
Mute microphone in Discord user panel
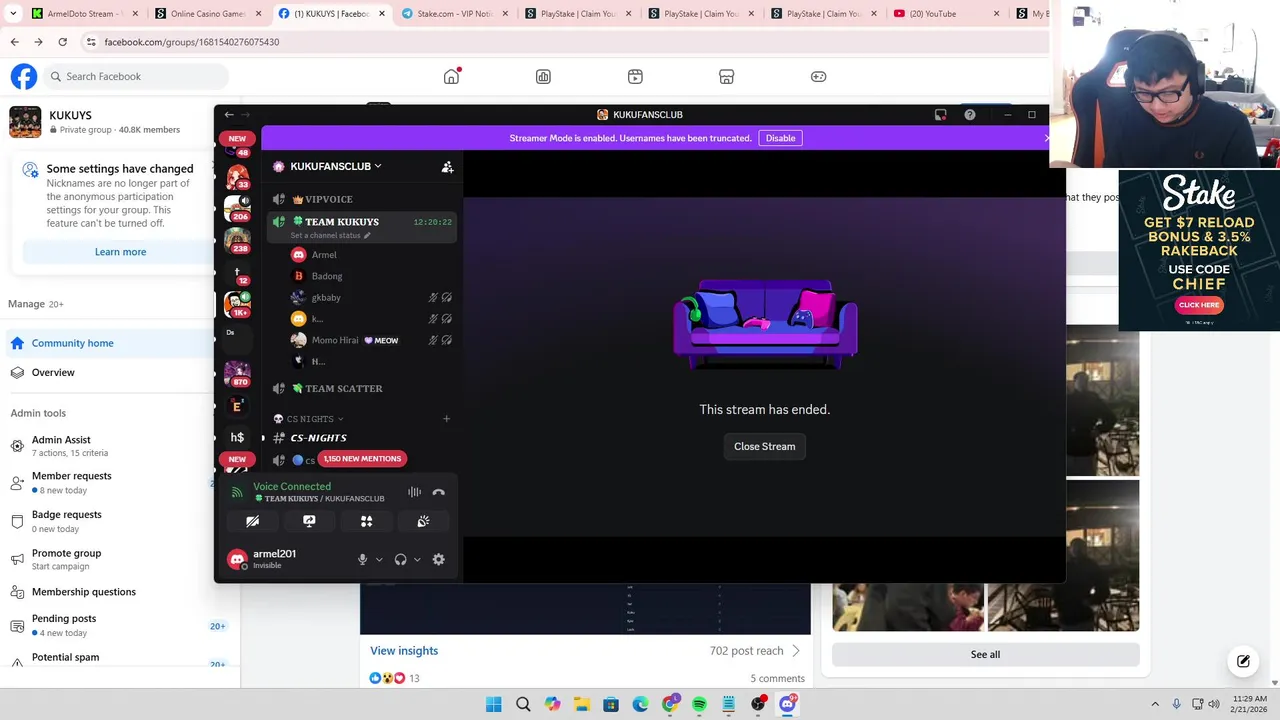click(363, 560)
